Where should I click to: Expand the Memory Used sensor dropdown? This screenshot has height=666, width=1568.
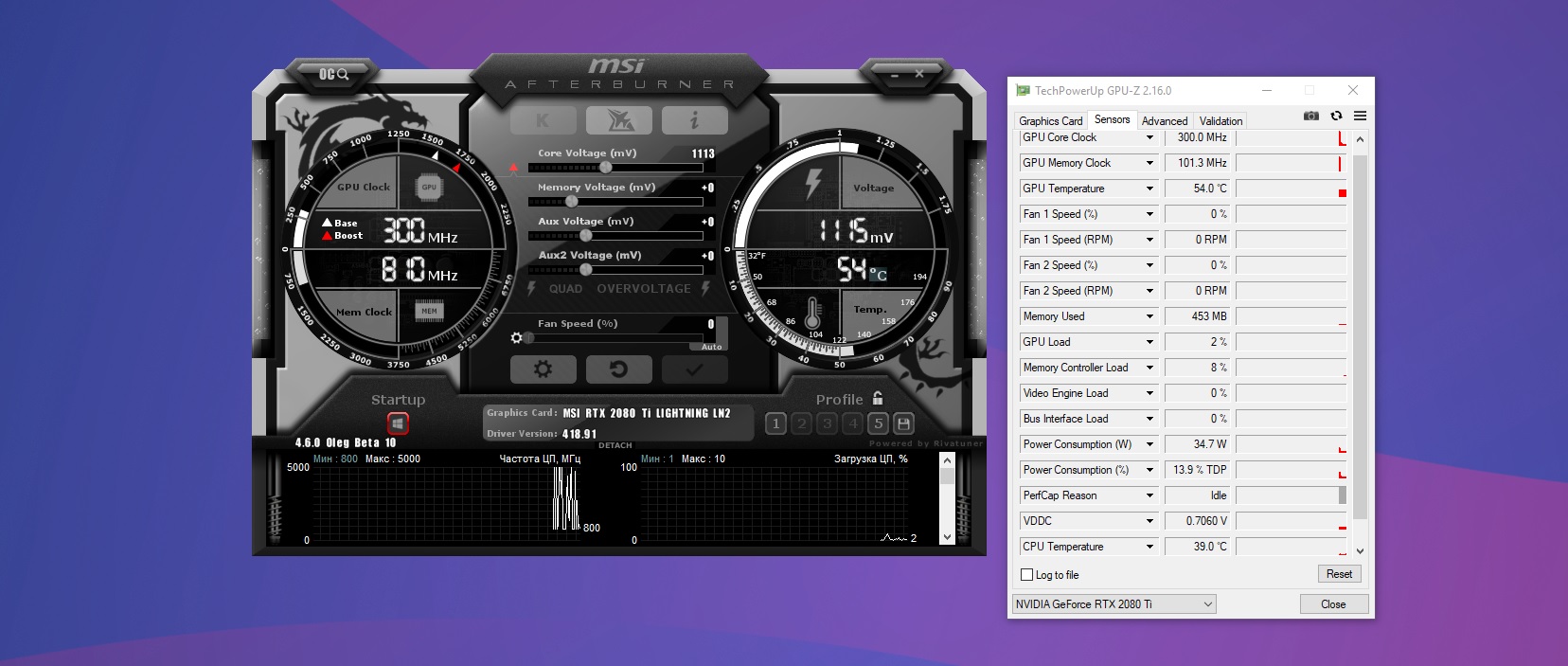[1149, 316]
